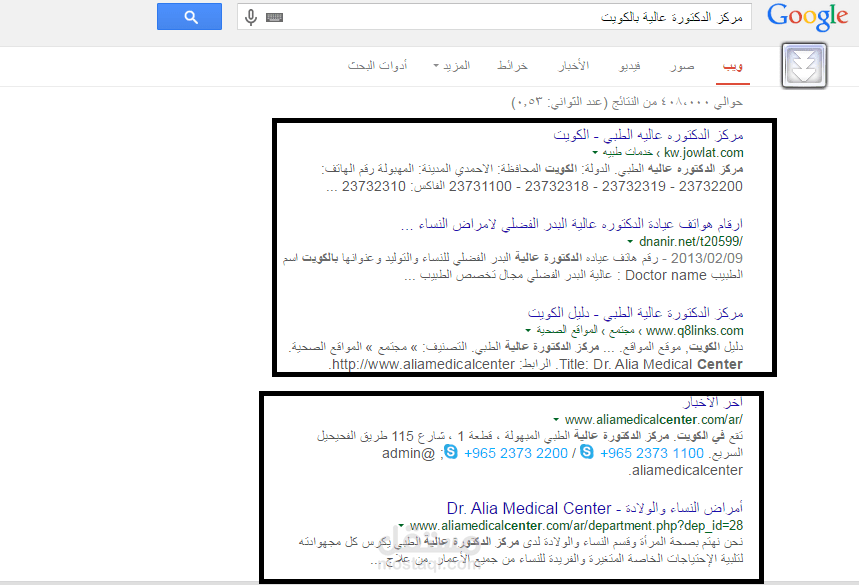Open result مركز الدكتوره عاليه الطبي - الكويت
The width and height of the screenshot is (859, 585).
(x=648, y=135)
